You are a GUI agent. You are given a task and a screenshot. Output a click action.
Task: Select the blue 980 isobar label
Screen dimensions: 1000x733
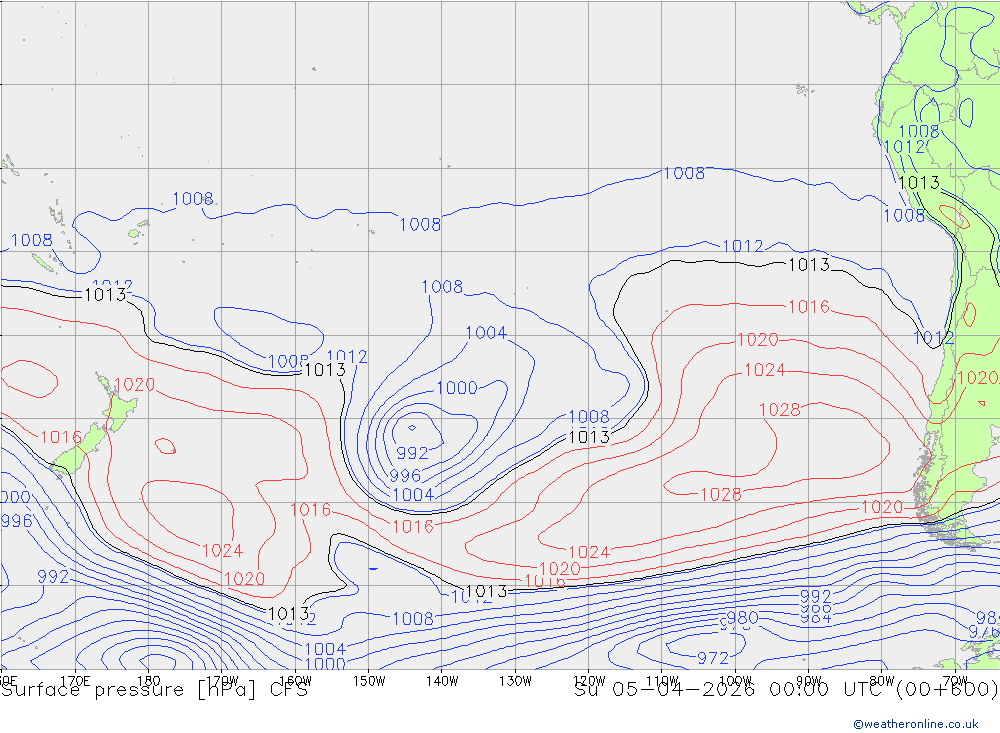[742, 618]
